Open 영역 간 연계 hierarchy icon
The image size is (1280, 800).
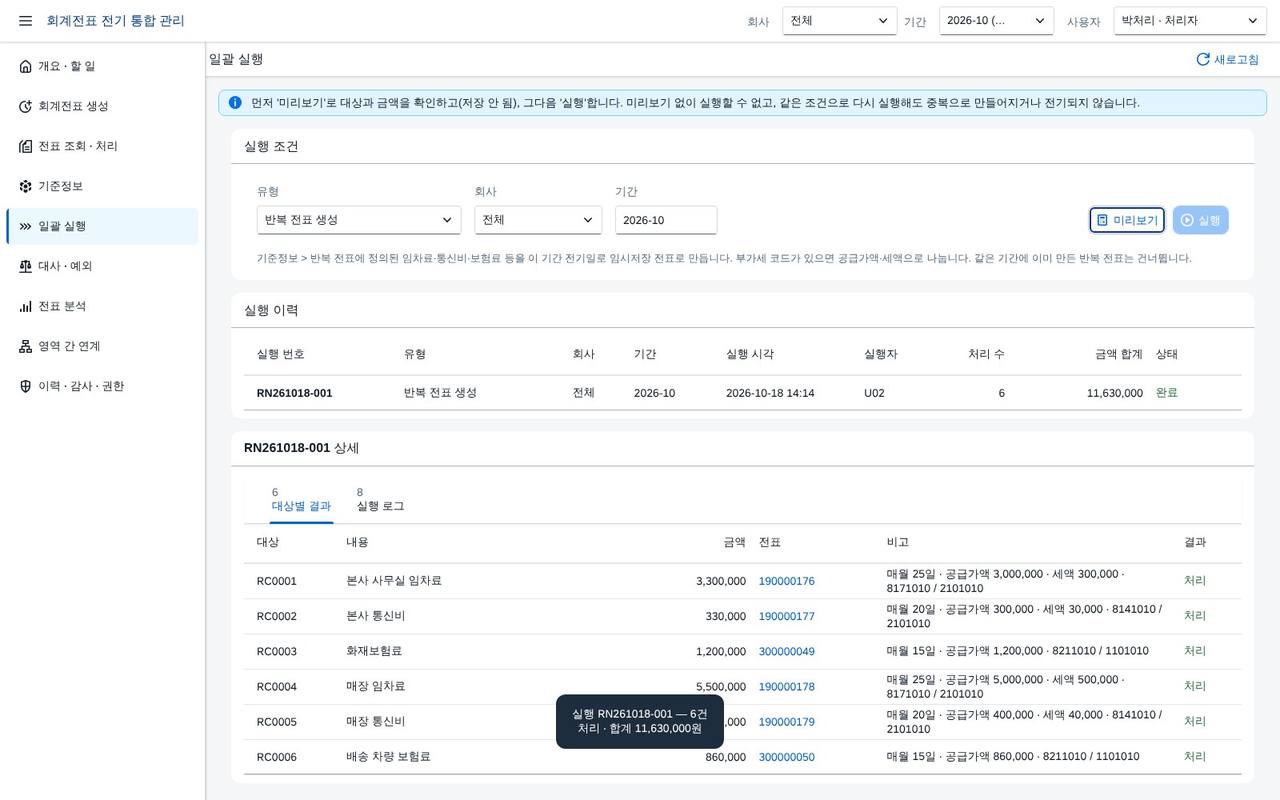[x=26, y=346]
